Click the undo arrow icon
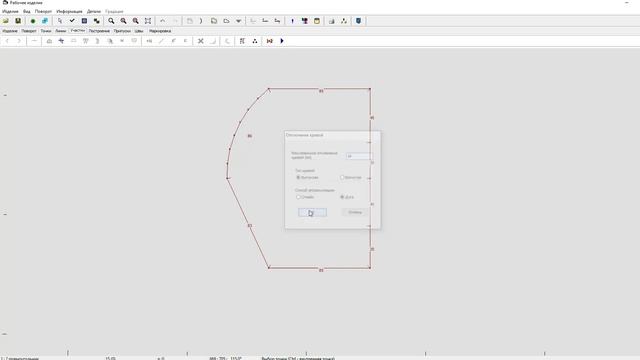The image size is (640, 360). click(x=163, y=21)
